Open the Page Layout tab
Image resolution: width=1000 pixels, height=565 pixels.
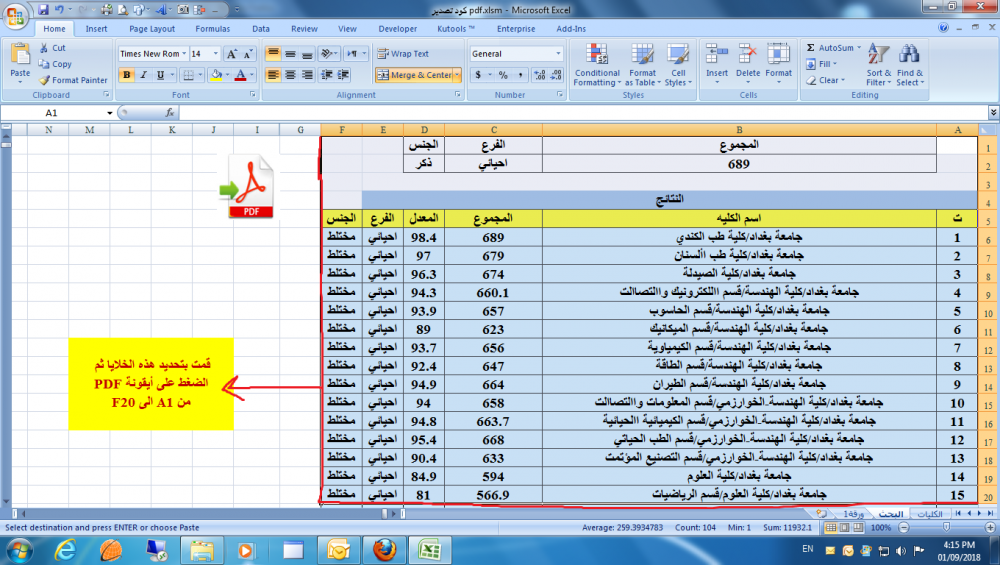click(152, 29)
